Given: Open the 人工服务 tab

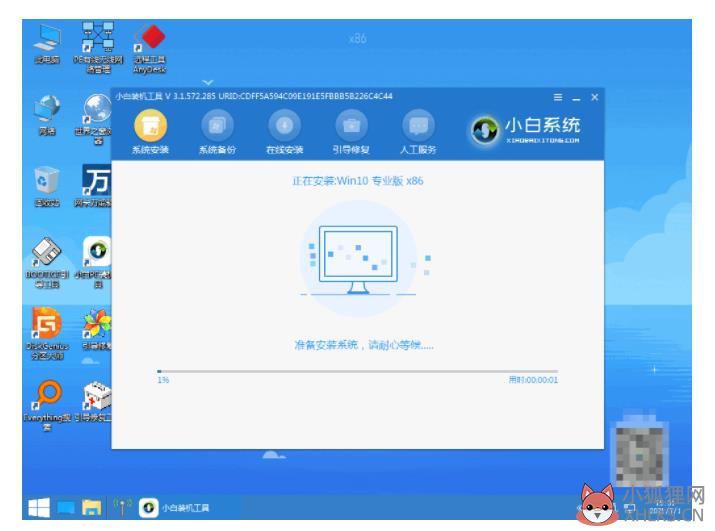Looking at the screenshot, I should [418, 132].
